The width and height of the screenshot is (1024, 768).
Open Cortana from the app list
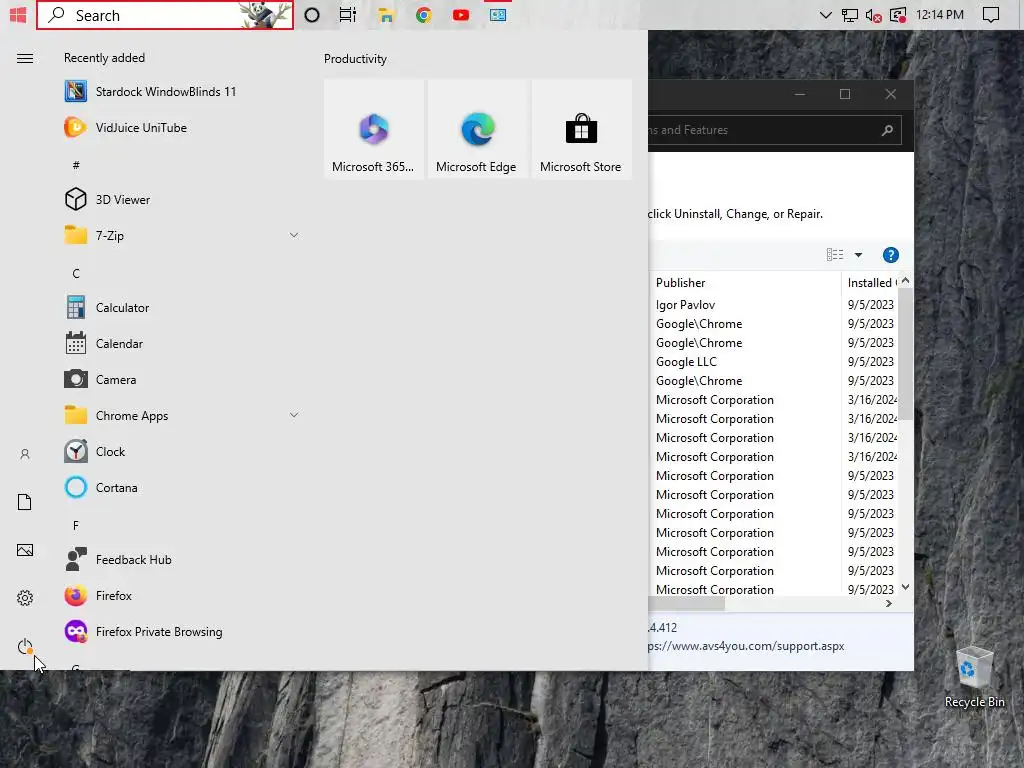[x=183, y=487]
